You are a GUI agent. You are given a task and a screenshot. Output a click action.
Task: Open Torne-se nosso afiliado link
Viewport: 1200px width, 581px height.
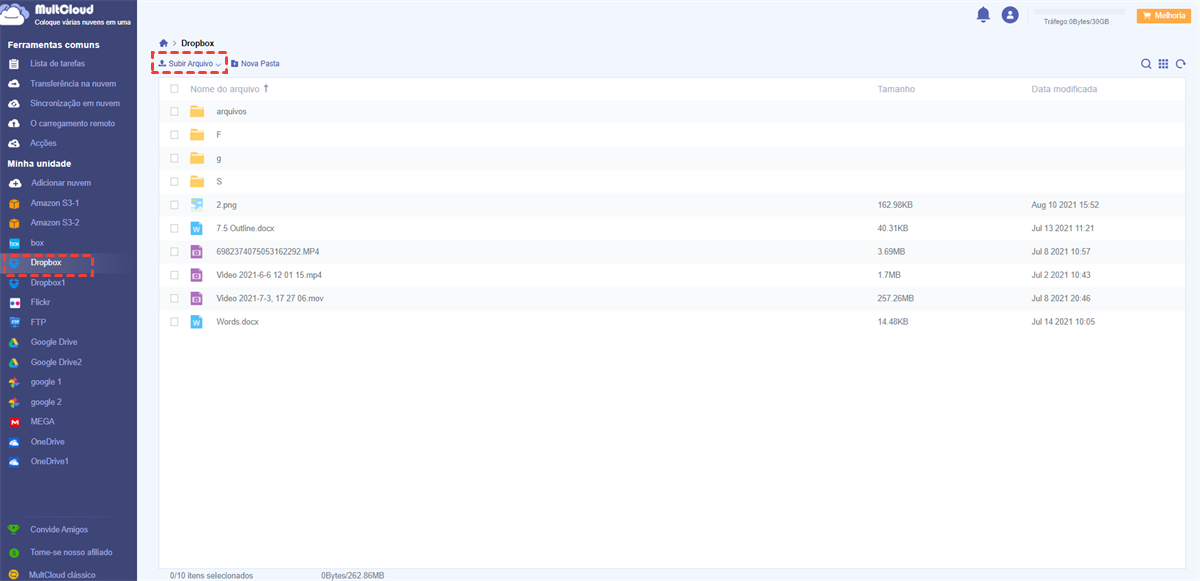pos(71,552)
